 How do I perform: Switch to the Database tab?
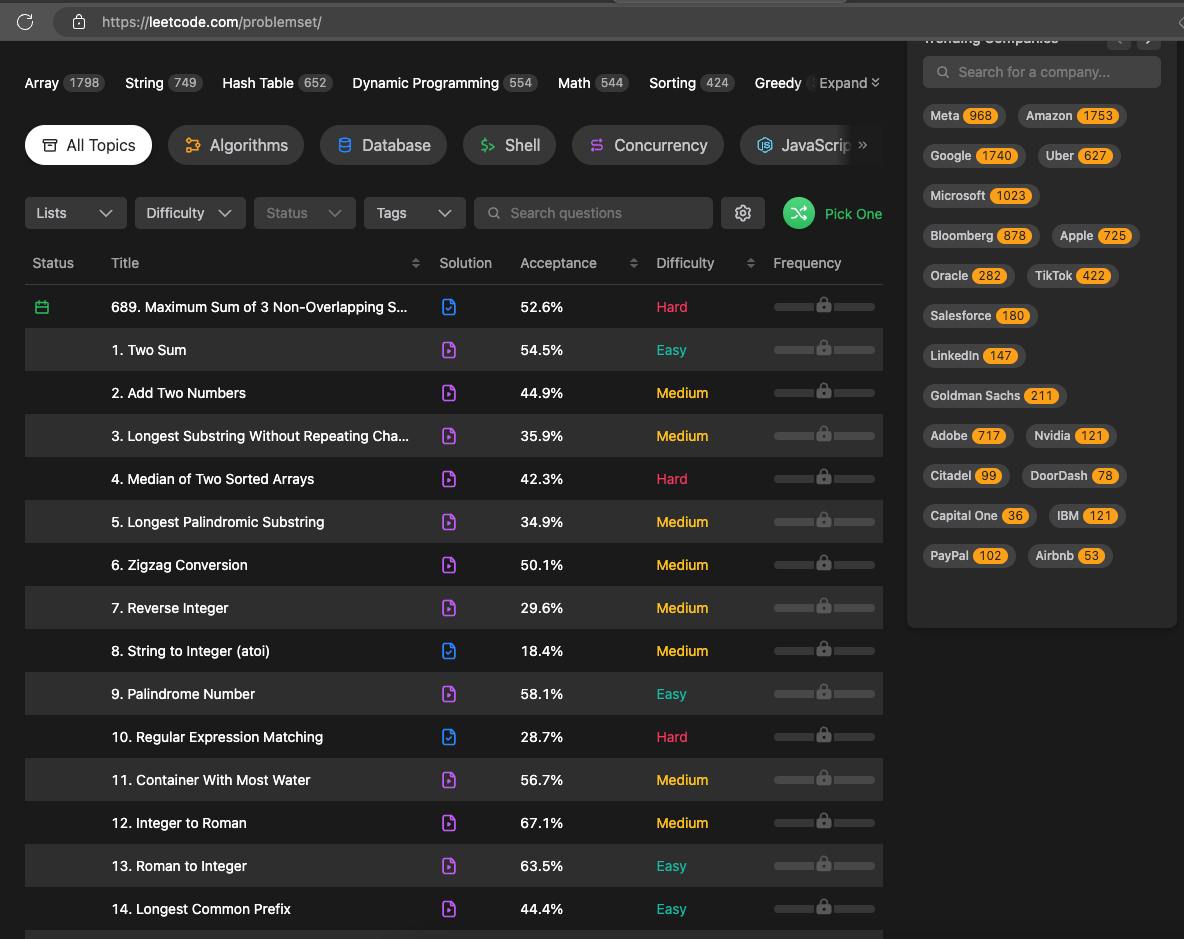pos(384,145)
